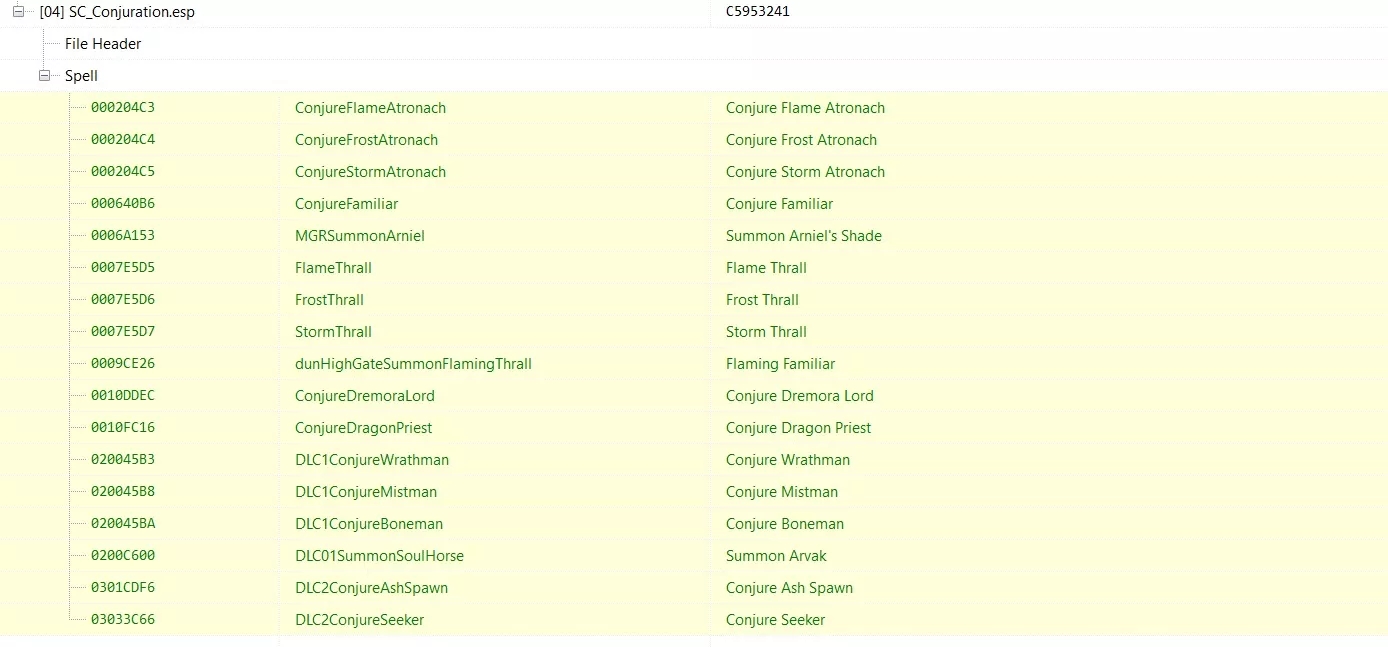Click EditorID ConjureDremoraLord

click(365, 396)
